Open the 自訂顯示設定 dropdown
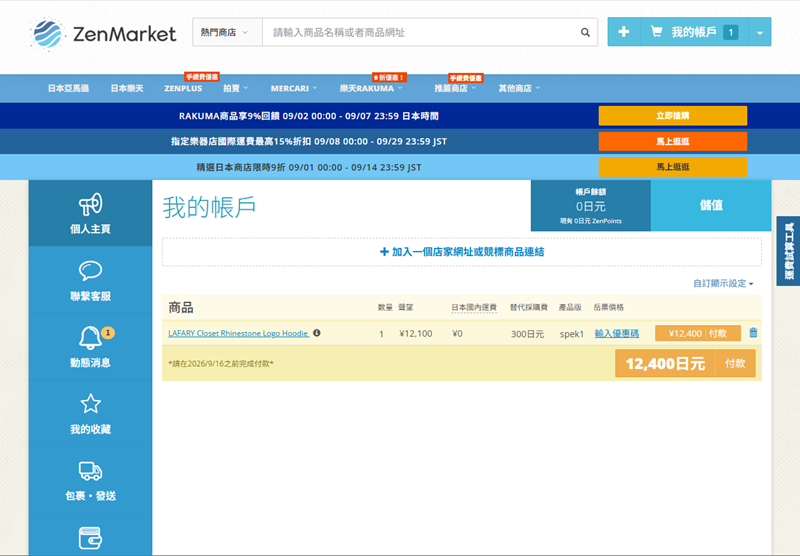800x556 pixels. pyautogui.click(x=723, y=283)
